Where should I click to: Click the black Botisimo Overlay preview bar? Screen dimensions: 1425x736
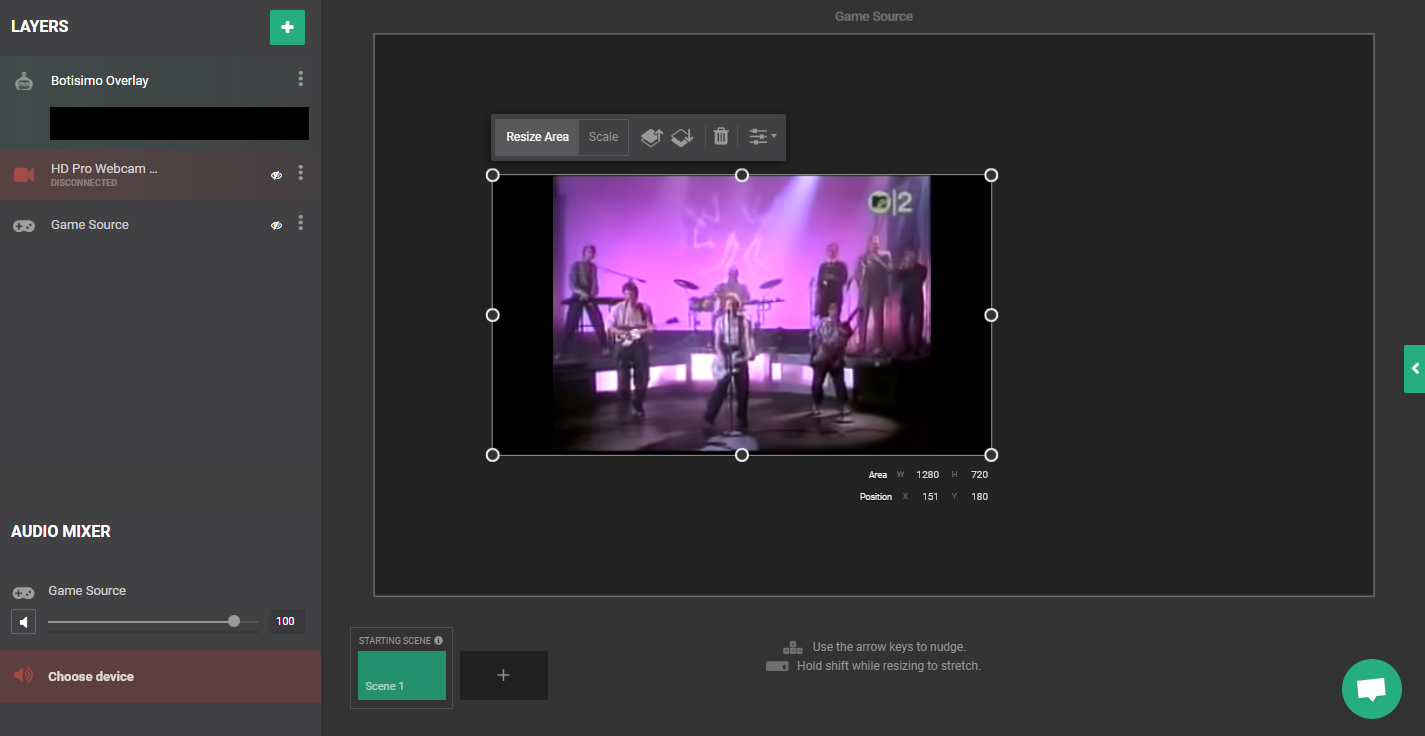pyautogui.click(x=179, y=123)
